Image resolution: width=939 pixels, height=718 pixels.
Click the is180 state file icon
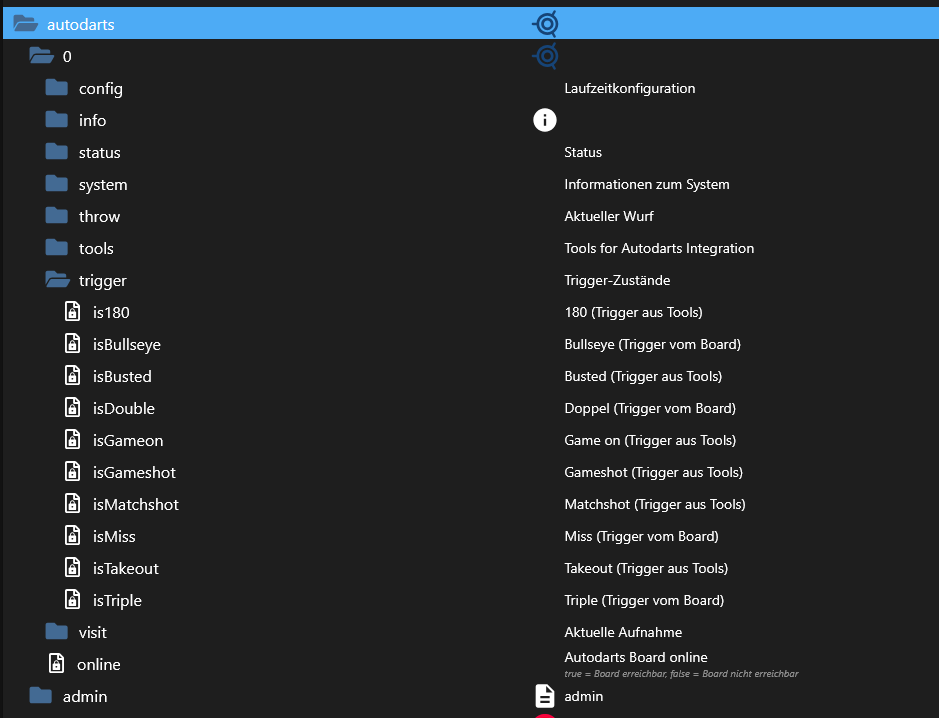(x=72, y=312)
